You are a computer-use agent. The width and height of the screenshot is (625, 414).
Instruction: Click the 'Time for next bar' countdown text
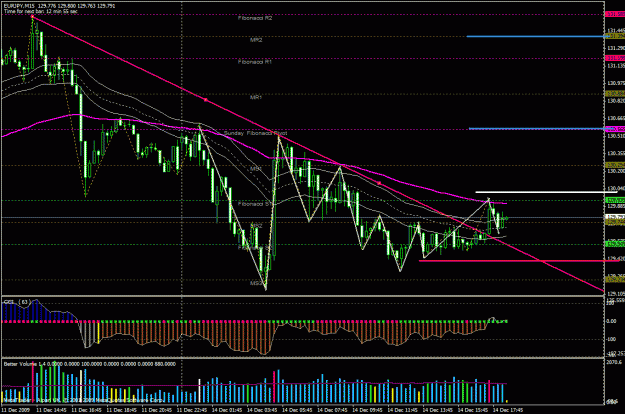click(x=41, y=11)
